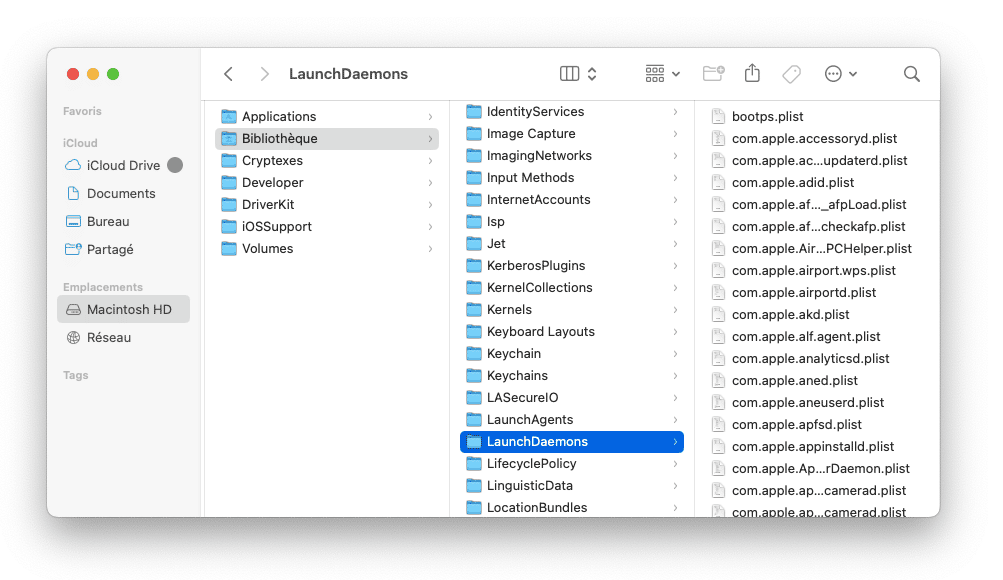
Task: Go forward with the right chevron
Action: tap(264, 74)
